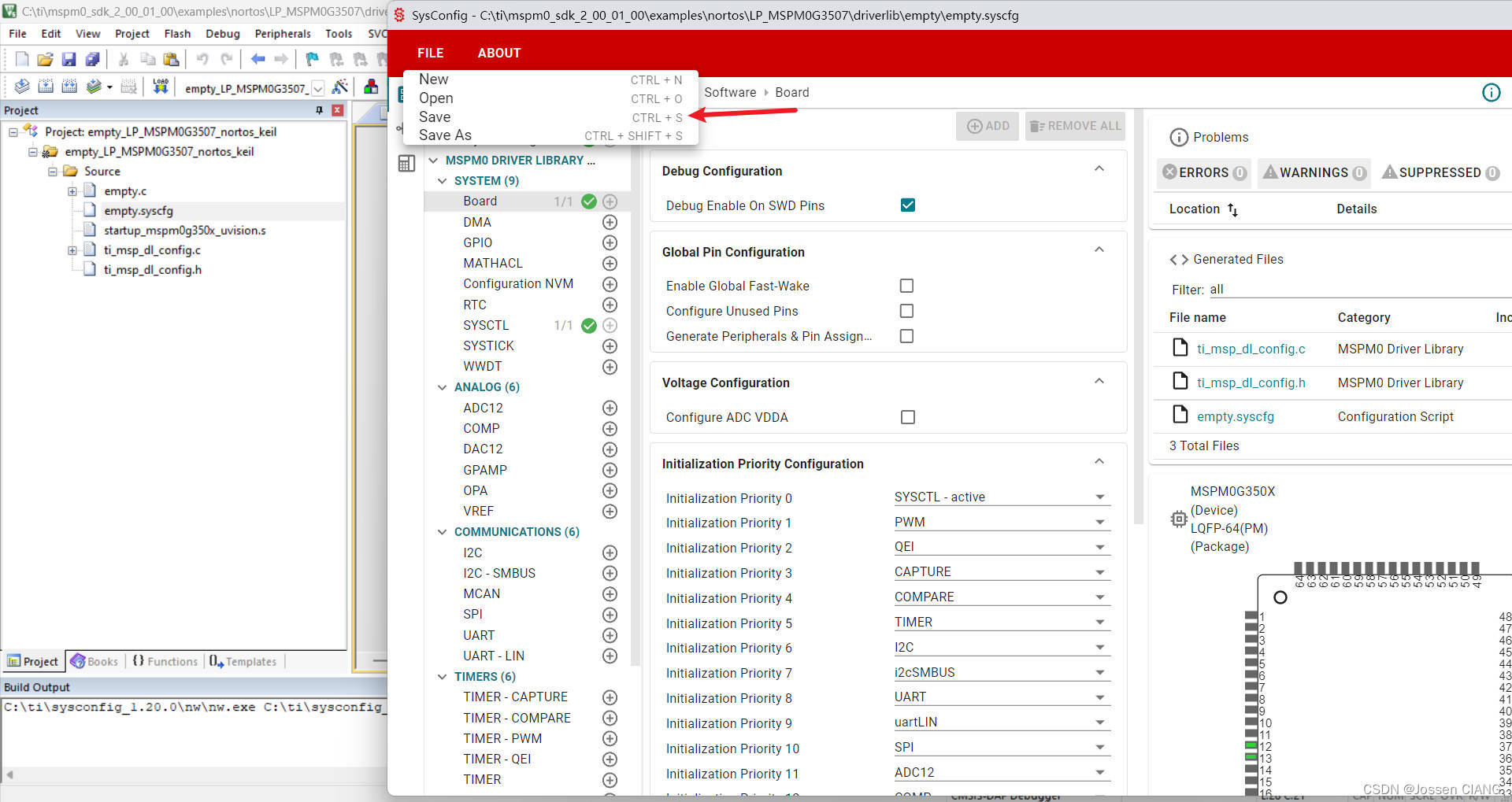Image resolution: width=1512 pixels, height=802 pixels.
Task: Collapse the TIMERS (6) group
Action: click(x=442, y=677)
